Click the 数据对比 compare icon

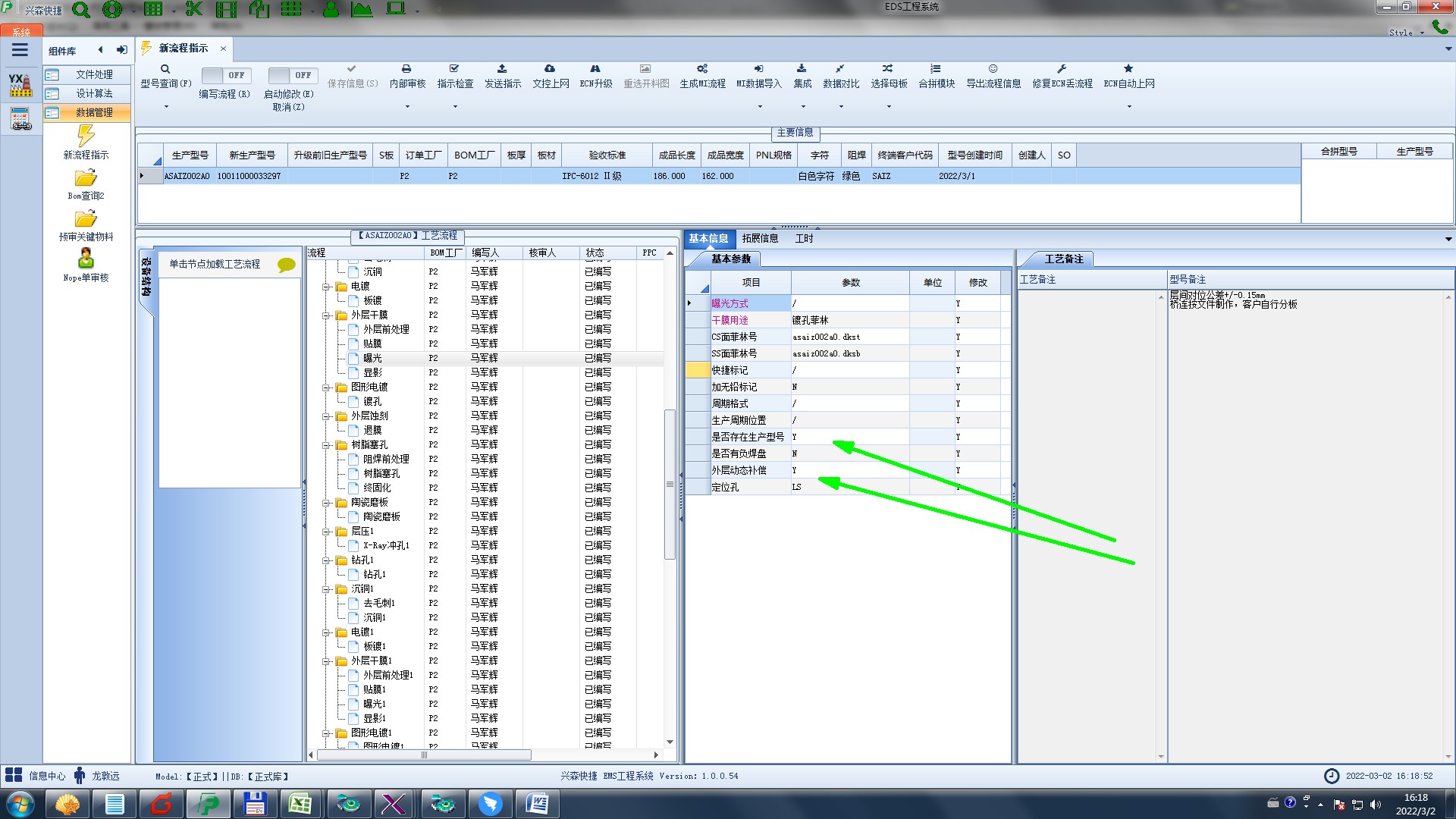(840, 69)
